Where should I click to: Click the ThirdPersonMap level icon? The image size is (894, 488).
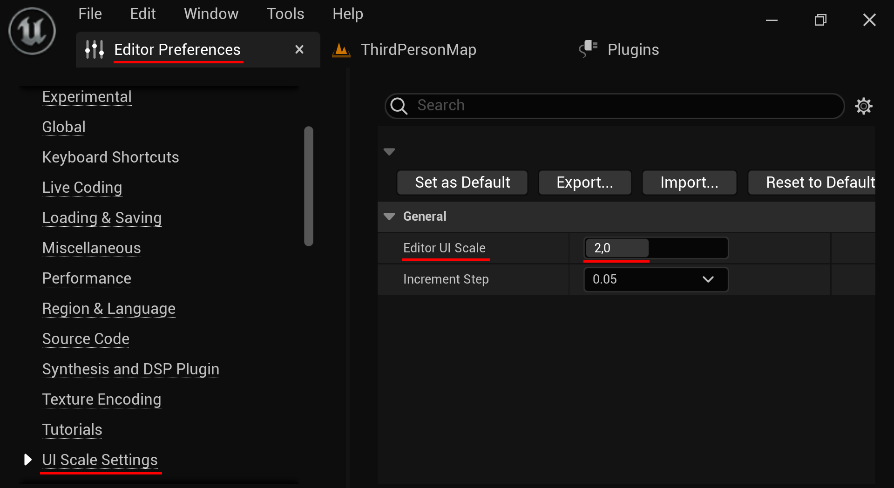pyautogui.click(x=342, y=50)
